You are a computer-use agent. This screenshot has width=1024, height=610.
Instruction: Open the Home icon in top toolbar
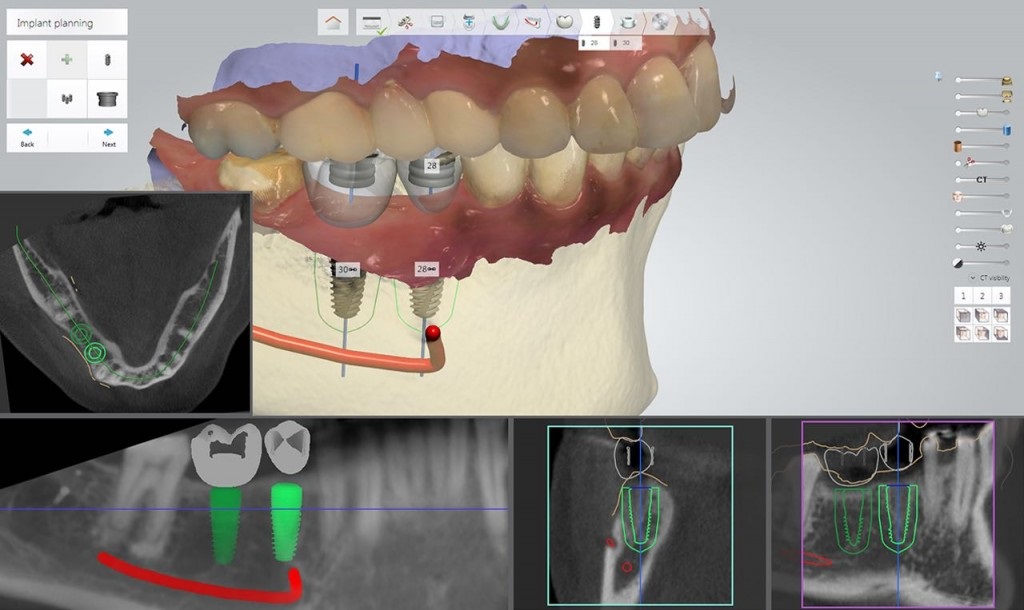333,22
